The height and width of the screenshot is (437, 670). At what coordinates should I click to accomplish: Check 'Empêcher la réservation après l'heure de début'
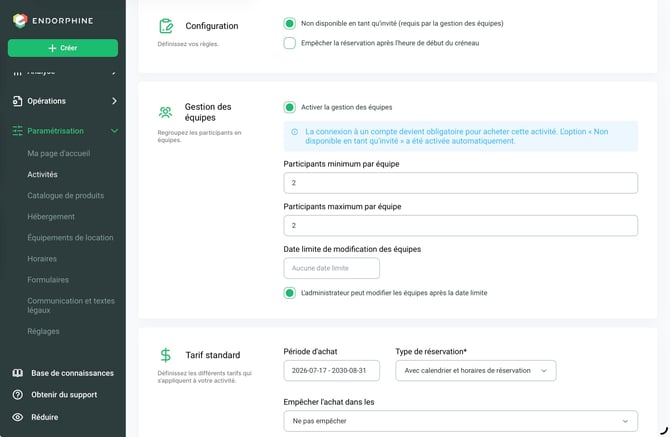[x=289, y=43]
